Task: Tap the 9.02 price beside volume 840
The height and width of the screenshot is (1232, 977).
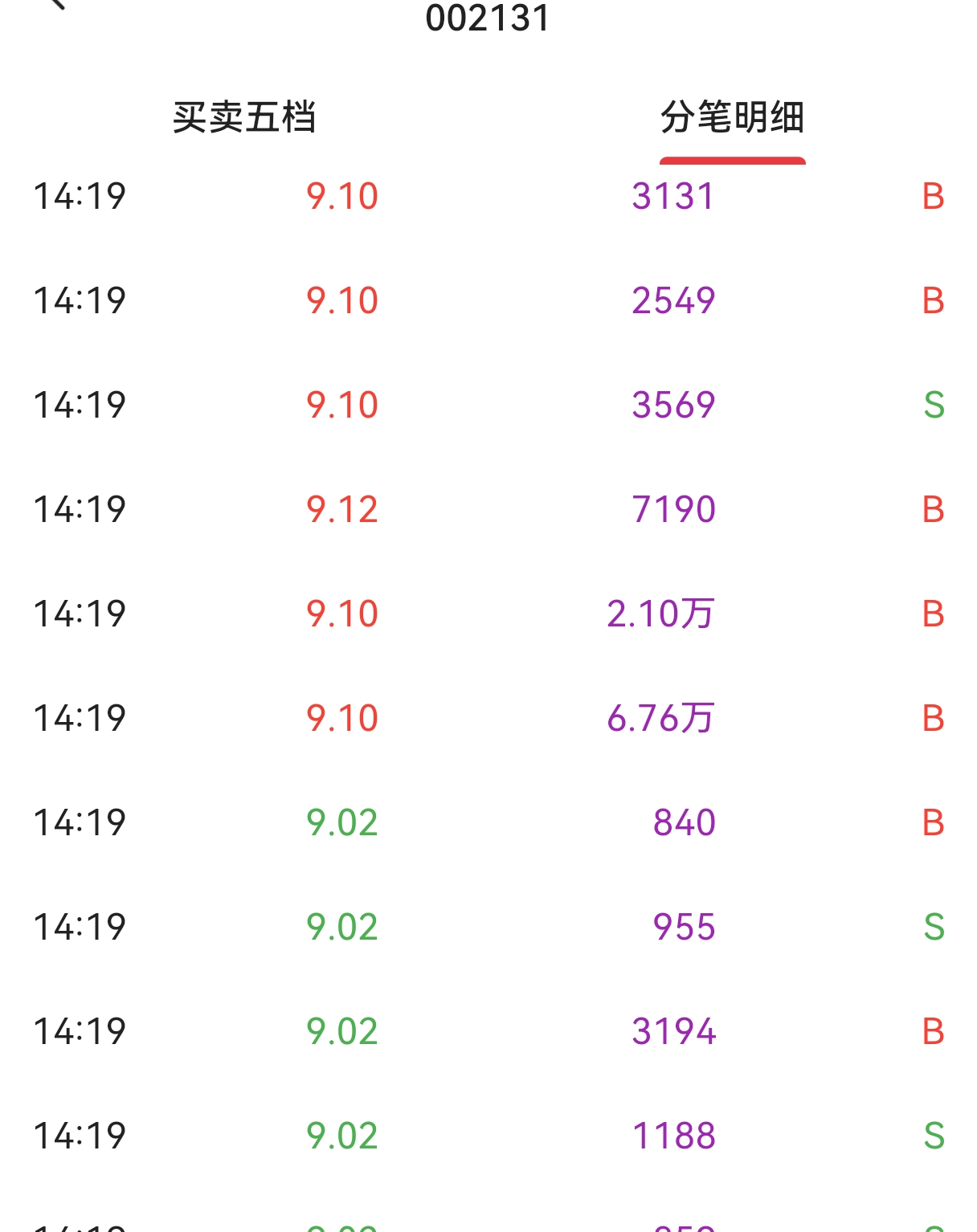Action: [342, 823]
